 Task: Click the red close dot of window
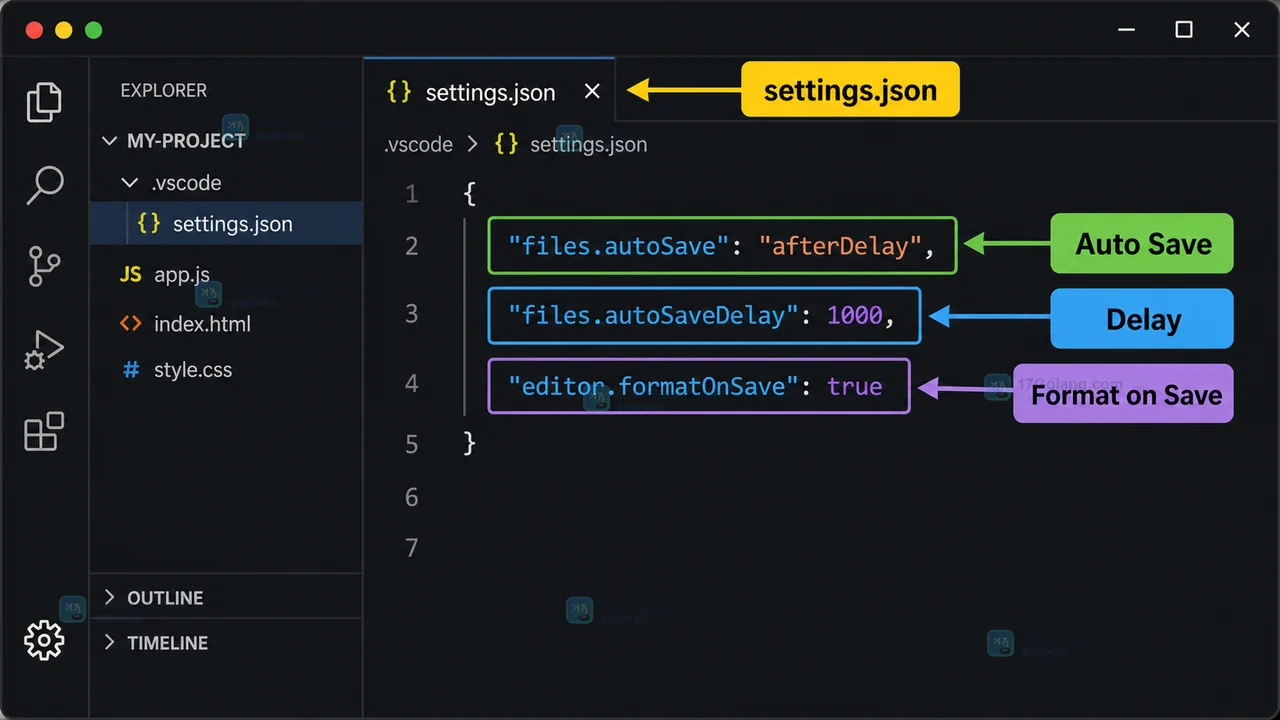pyautogui.click(x=34, y=30)
